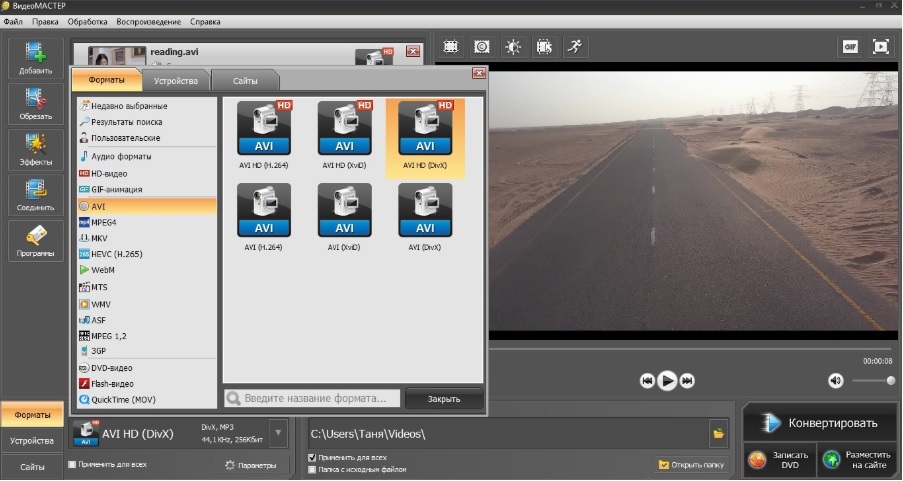Open the Обработка menu
Image resolution: width=903 pixels, height=481 pixels.
(x=88, y=21)
